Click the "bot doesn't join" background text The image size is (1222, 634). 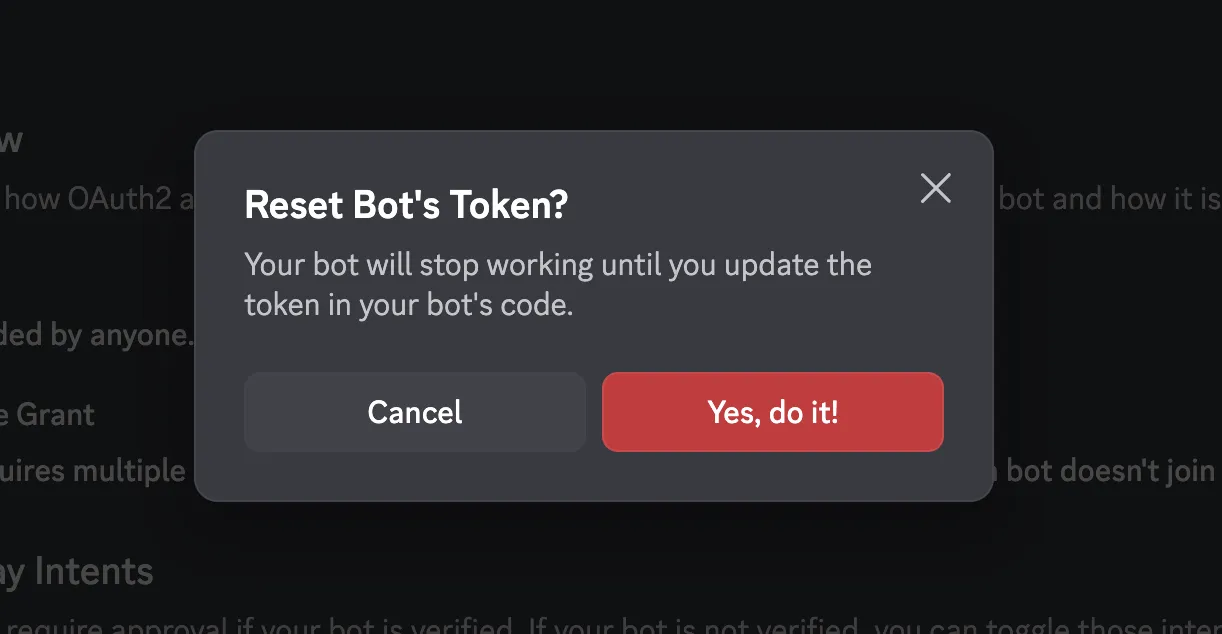[1110, 470]
